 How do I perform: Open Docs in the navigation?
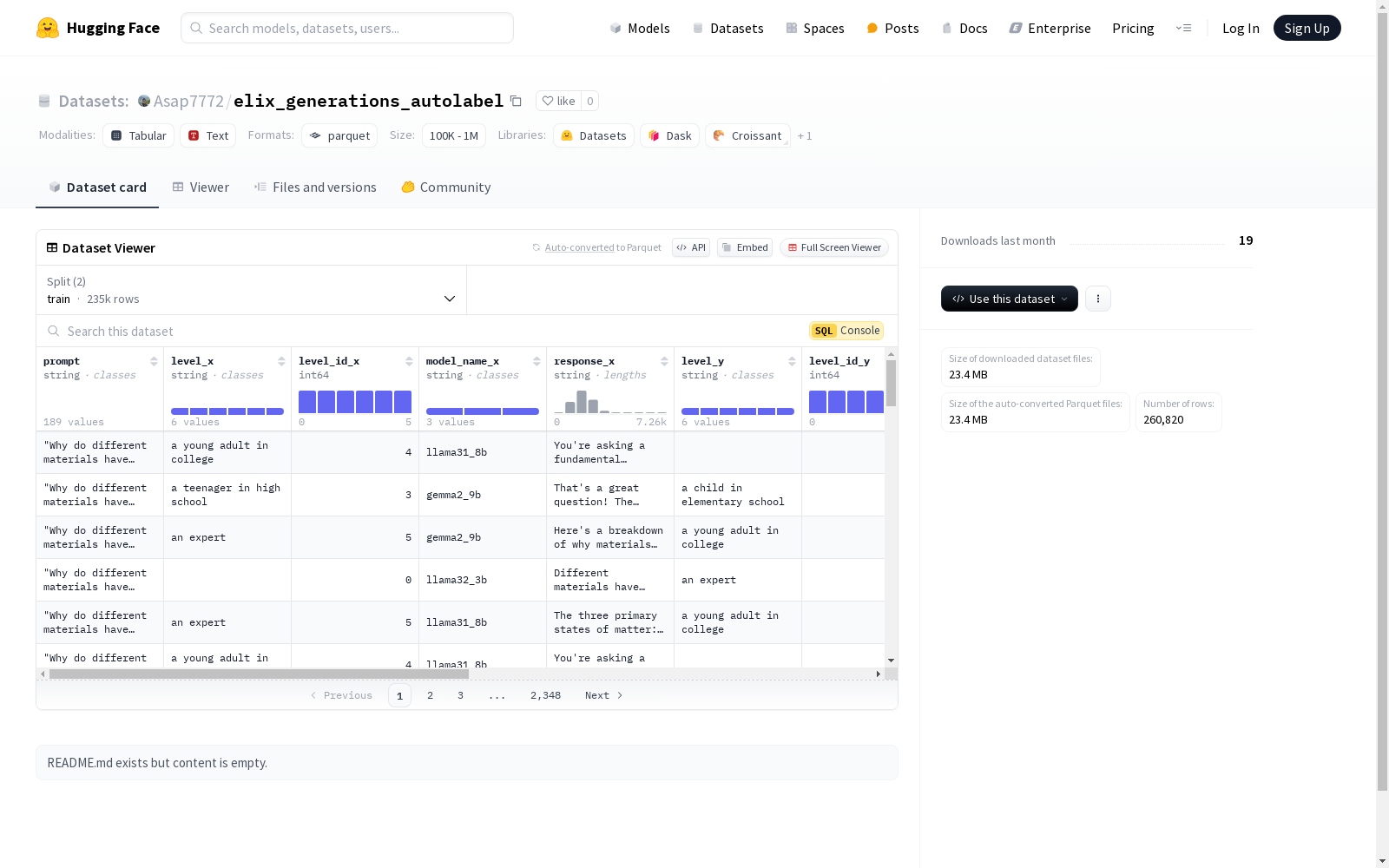(x=964, y=28)
